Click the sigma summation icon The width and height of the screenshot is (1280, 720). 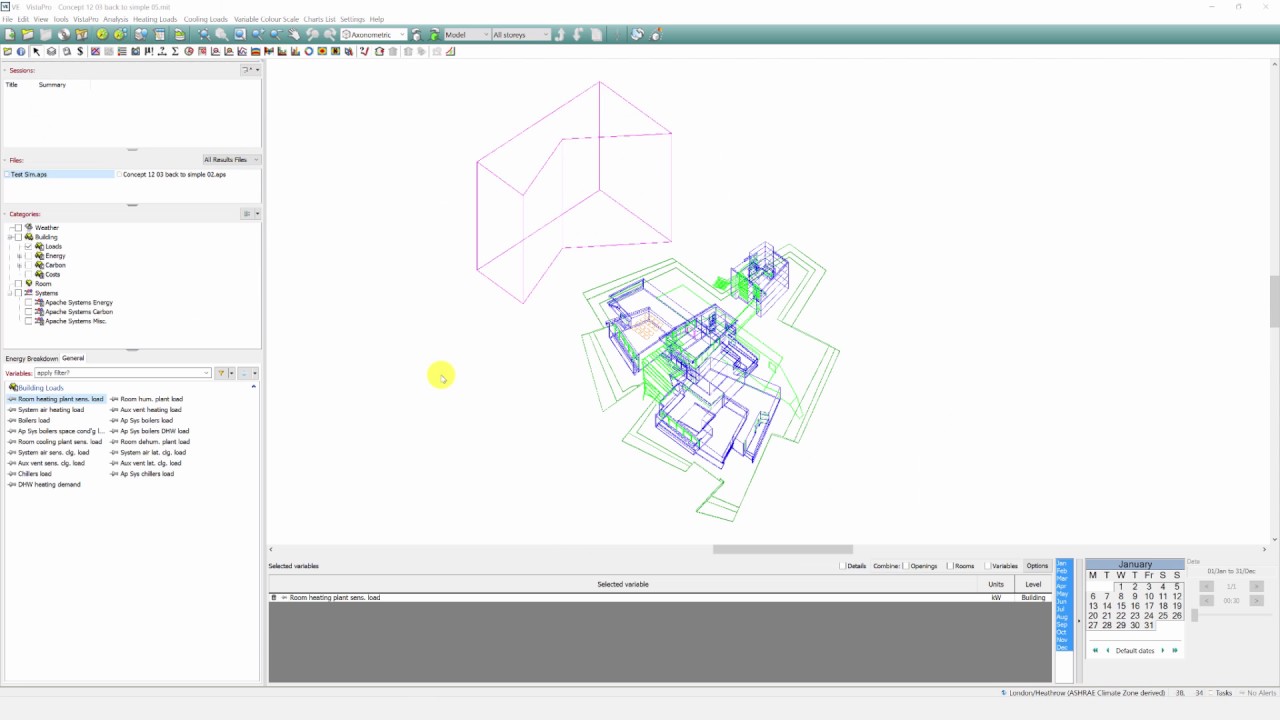pos(174,51)
